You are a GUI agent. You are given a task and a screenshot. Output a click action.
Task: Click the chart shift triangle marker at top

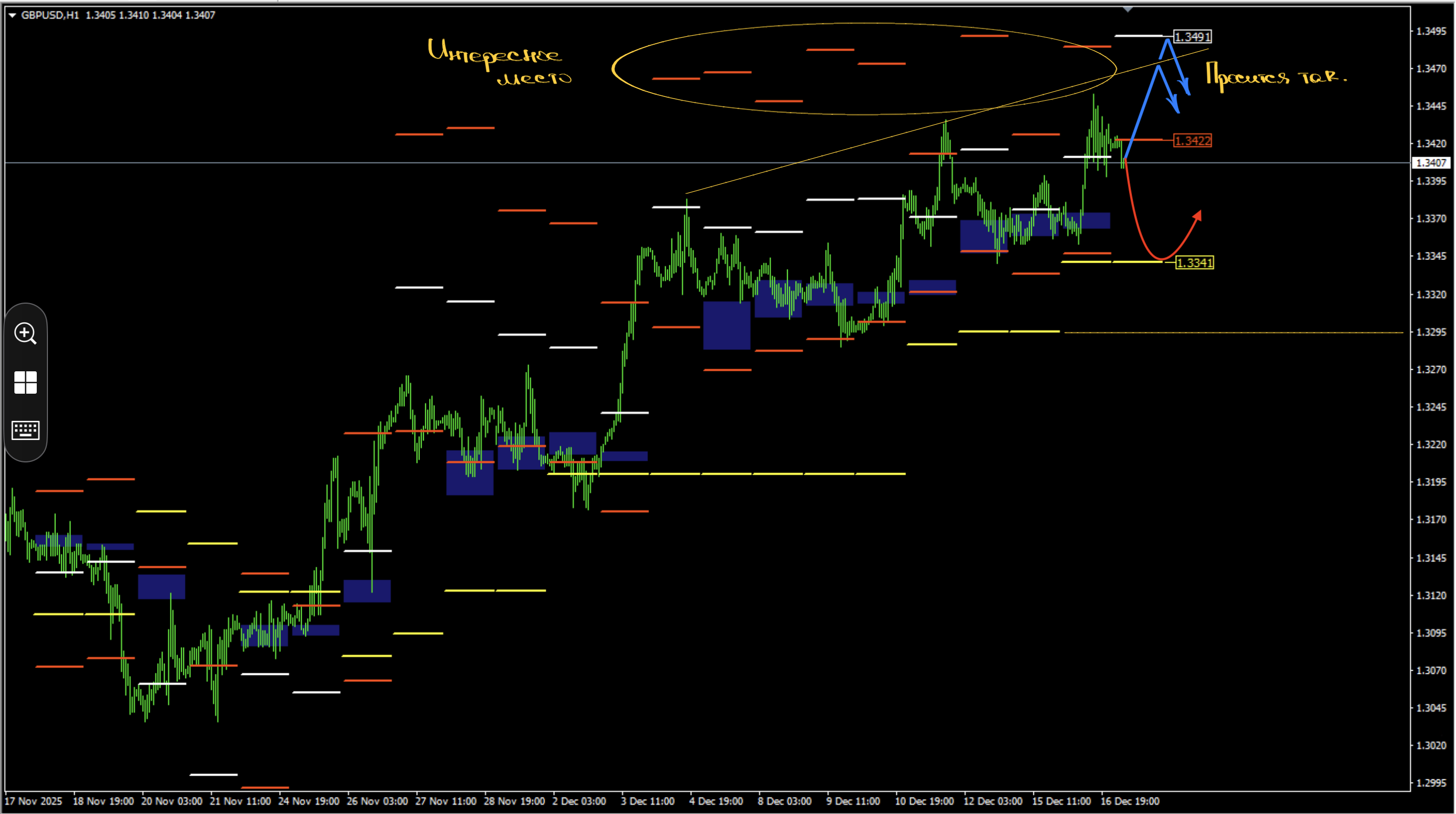pos(1128,9)
